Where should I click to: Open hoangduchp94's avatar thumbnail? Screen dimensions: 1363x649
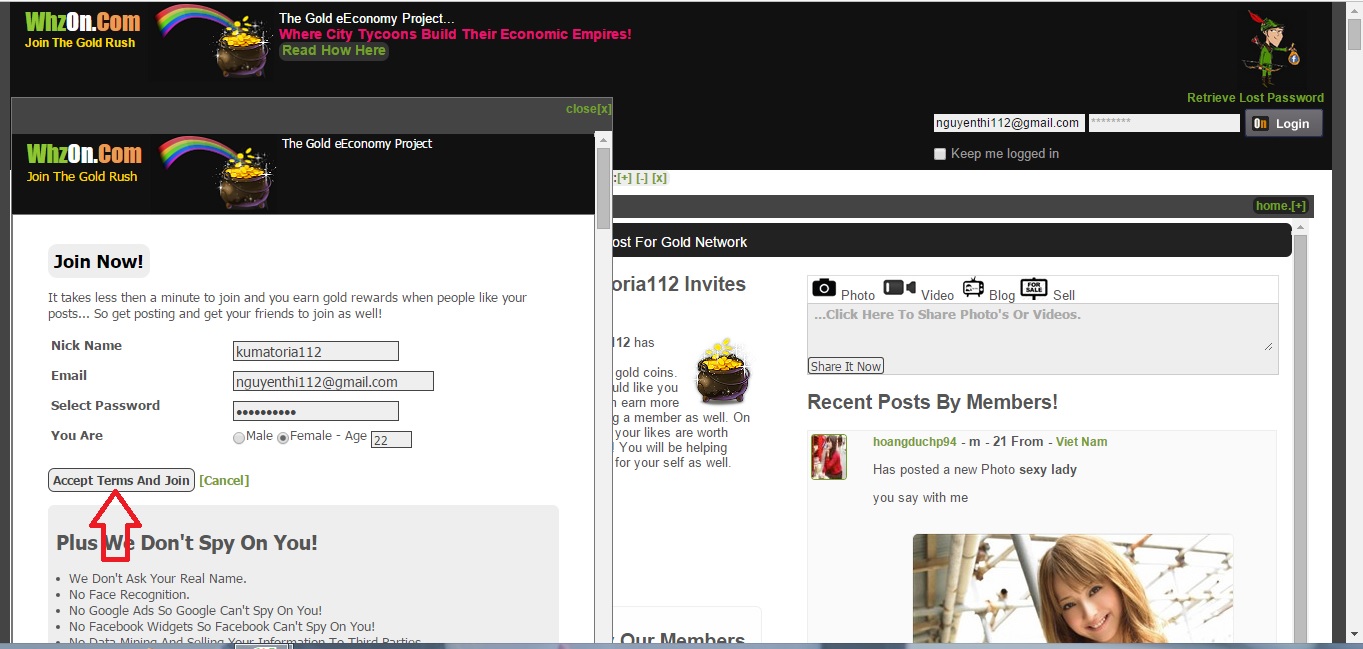pyautogui.click(x=829, y=457)
